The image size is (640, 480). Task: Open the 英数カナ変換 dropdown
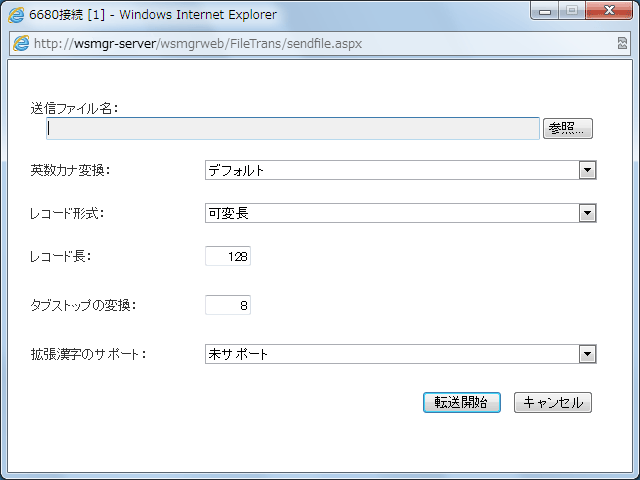pyautogui.click(x=400, y=170)
